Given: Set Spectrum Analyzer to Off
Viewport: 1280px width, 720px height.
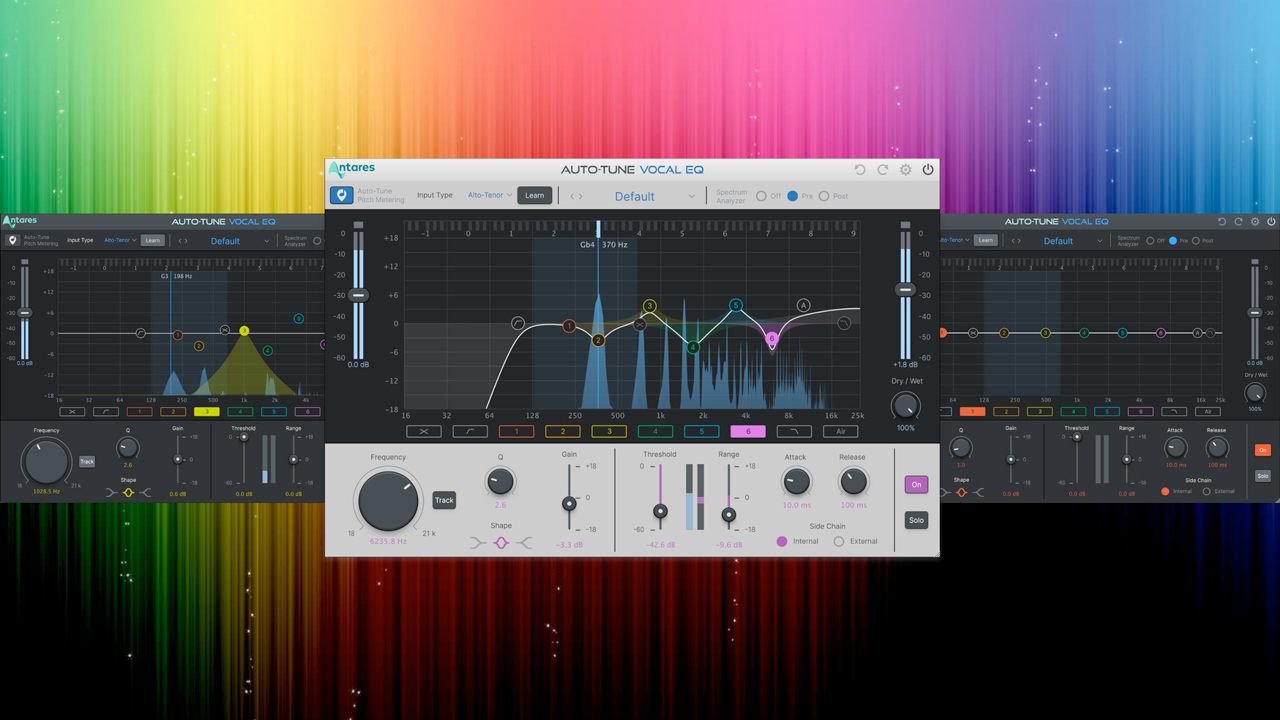Looking at the screenshot, I should click(x=762, y=196).
